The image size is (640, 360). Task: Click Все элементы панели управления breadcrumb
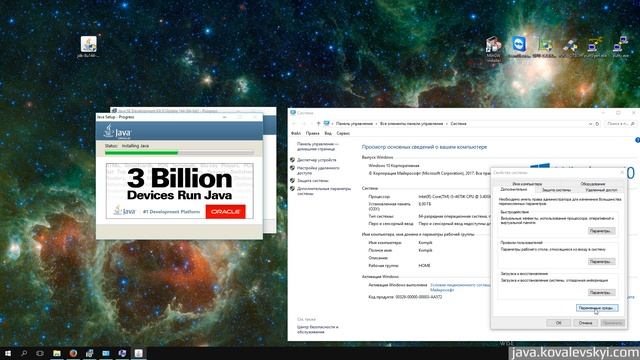pos(411,124)
